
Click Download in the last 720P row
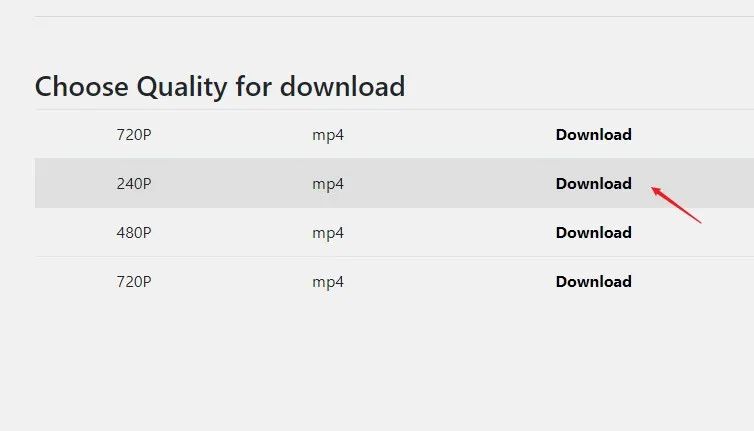(x=593, y=281)
